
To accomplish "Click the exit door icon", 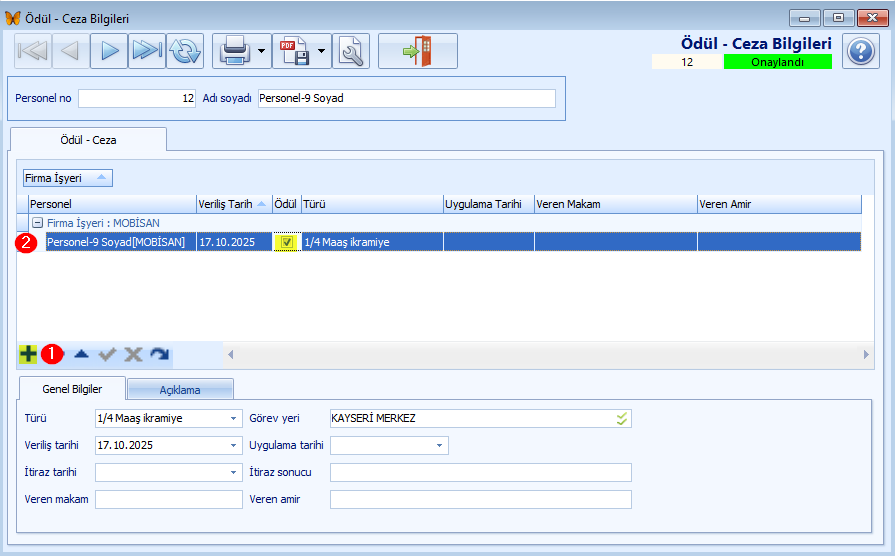I will (417, 51).
